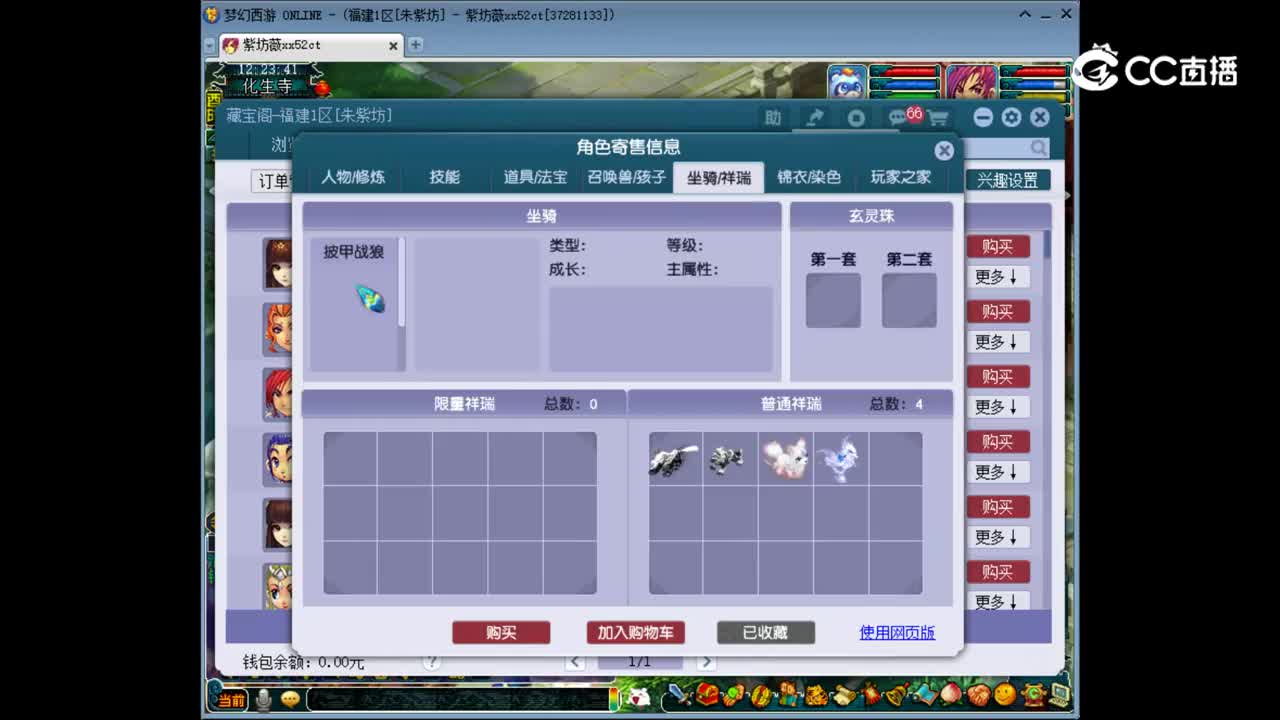Select the 第二套 玄灵珠 slot
Viewport: 1280px width, 720px height.
(909, 300)
